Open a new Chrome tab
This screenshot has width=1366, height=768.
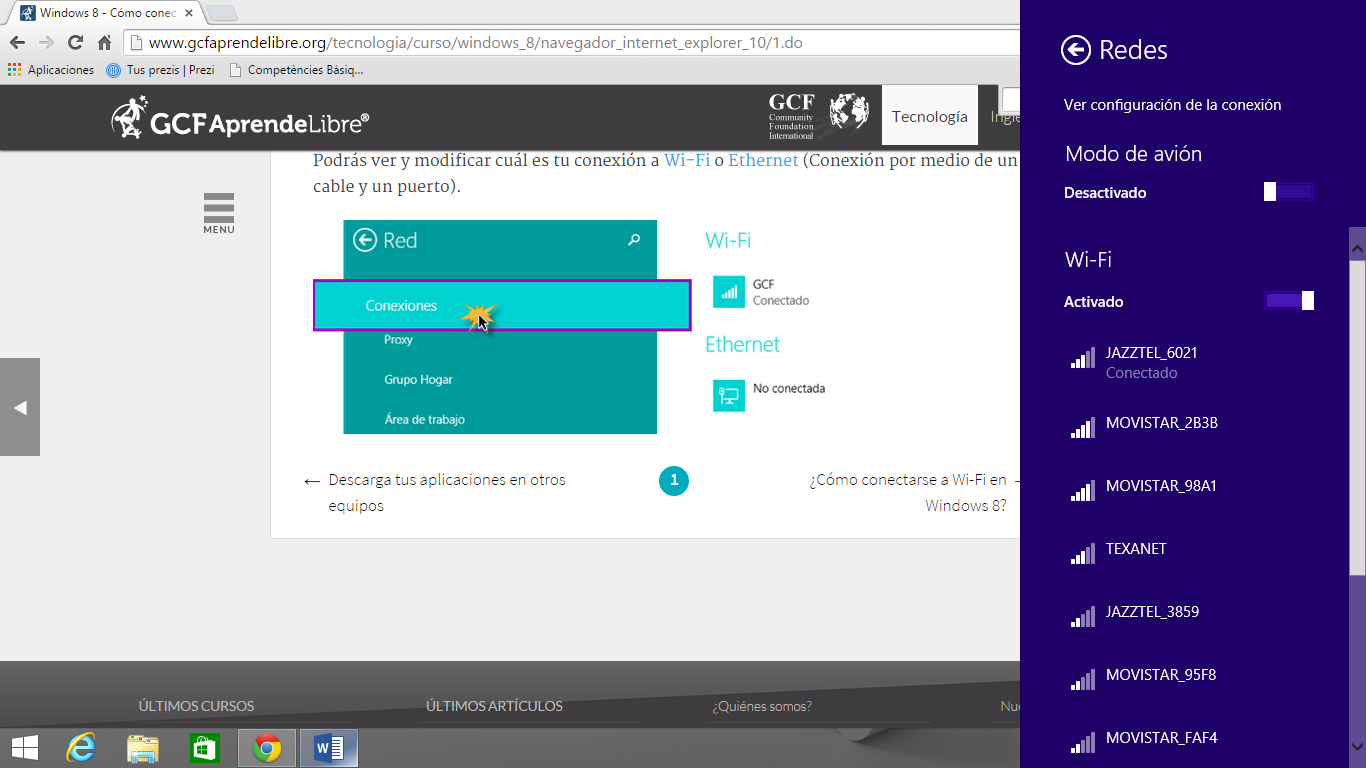coord(221,14)
